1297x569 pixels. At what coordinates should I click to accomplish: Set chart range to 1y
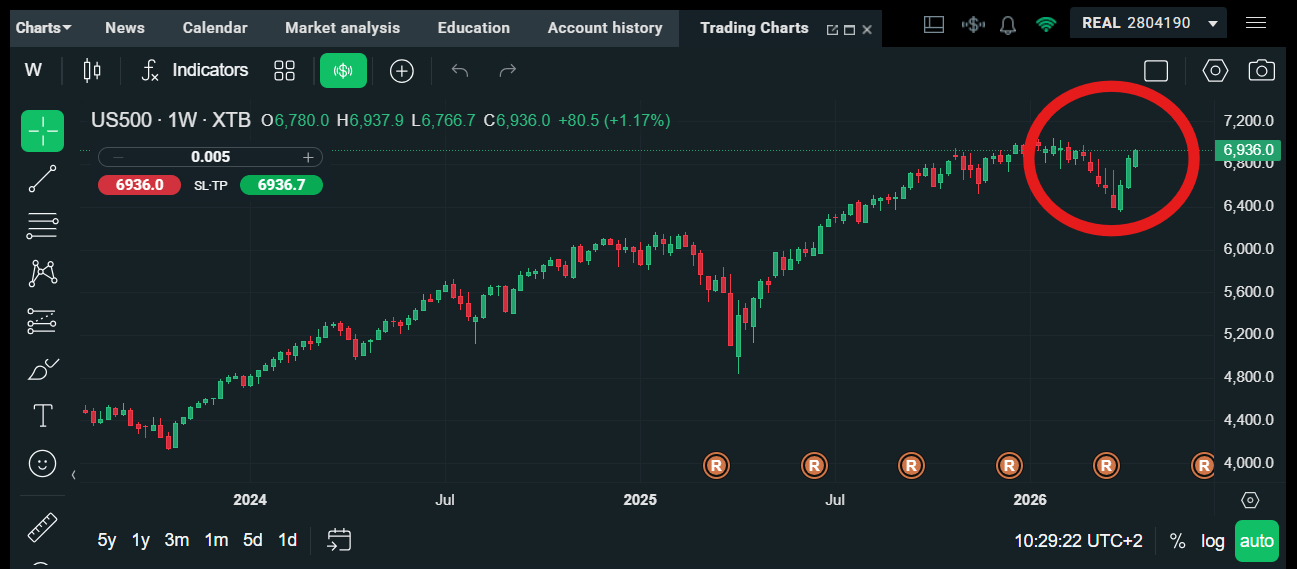[141, 540]
